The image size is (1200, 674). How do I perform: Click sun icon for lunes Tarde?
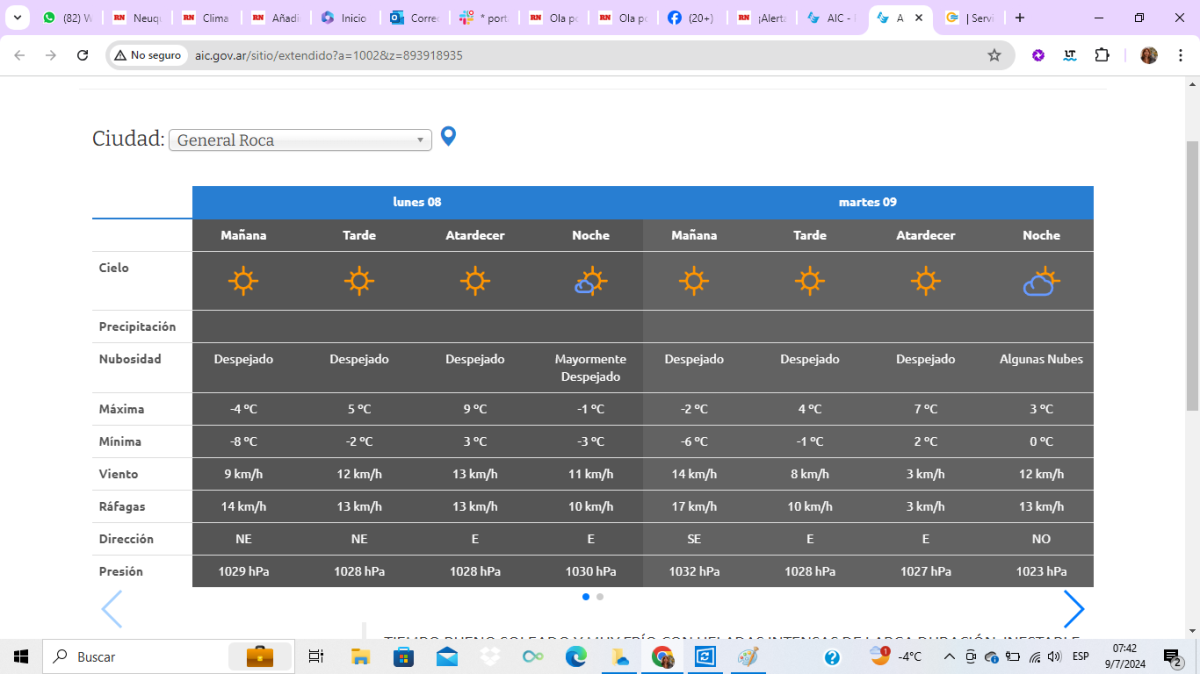359,281
